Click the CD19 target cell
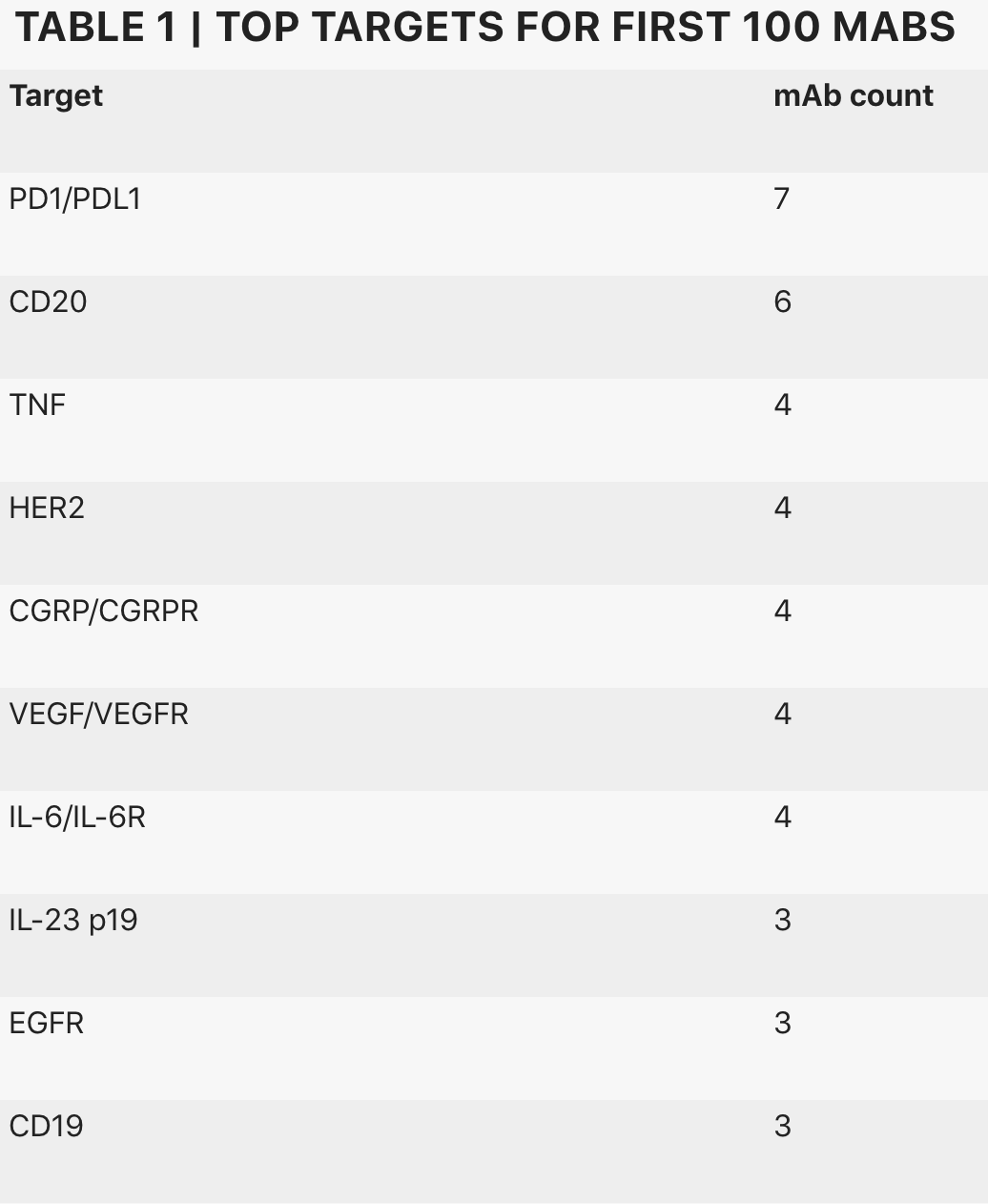988x1204 pixels. (x=46, y=1126)
